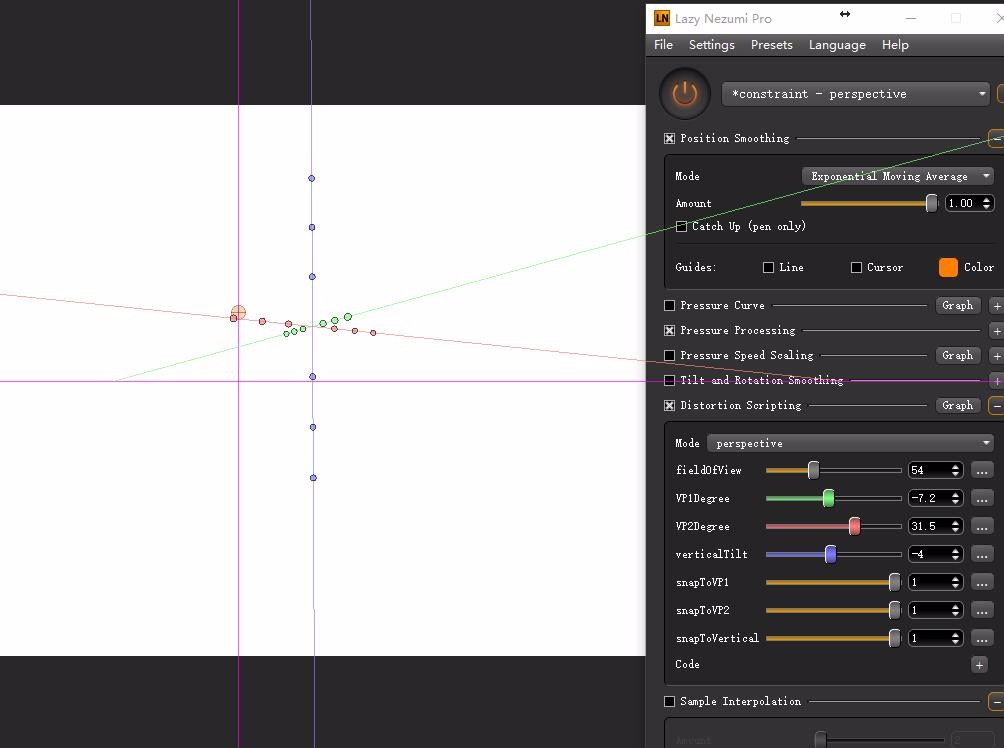Click the fieldOfView value field showing 54

click(935, 470)
